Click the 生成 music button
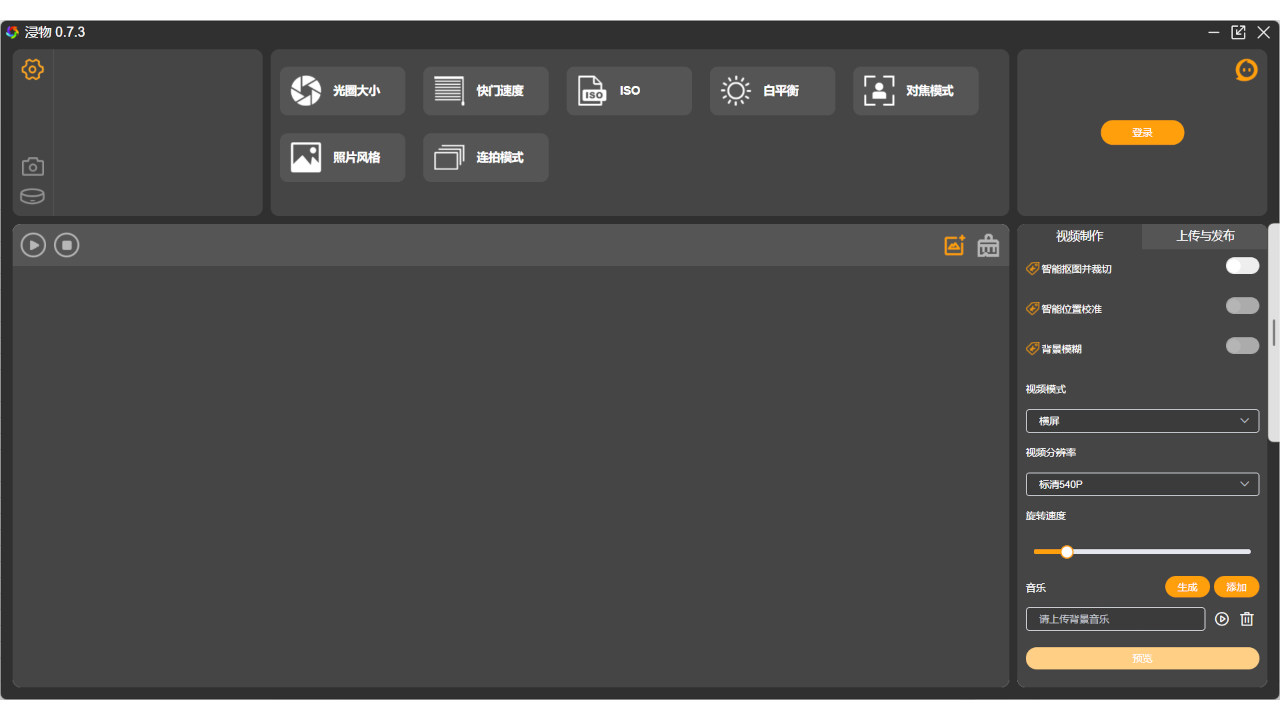Image resolution: width=1280 pixels, height=720 pixels. point(1187,587)
